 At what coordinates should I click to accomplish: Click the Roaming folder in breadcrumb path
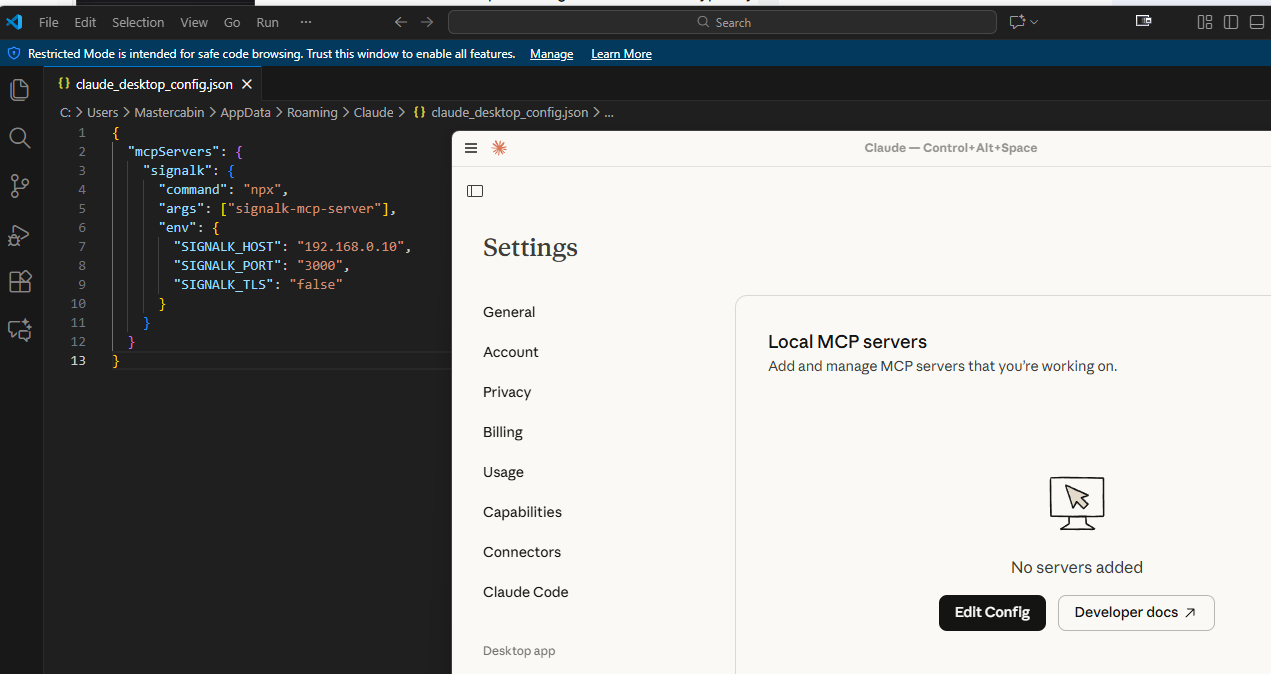click(312, 113)
